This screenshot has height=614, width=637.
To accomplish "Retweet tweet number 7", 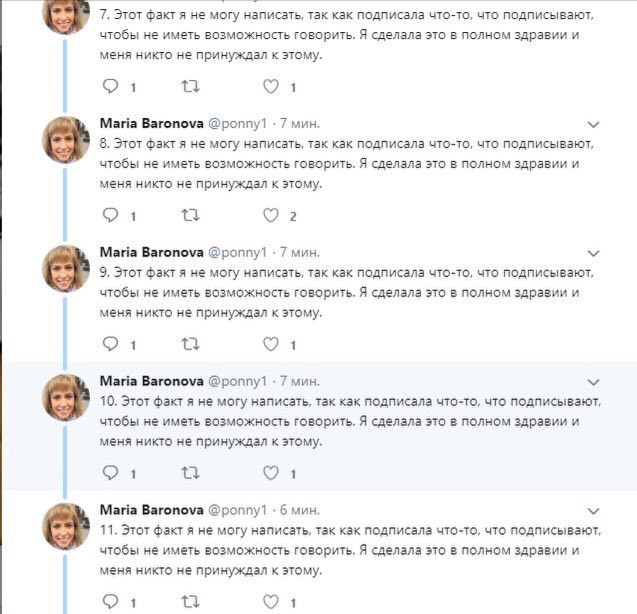I will pyautogui.click(x=190, y=86).
